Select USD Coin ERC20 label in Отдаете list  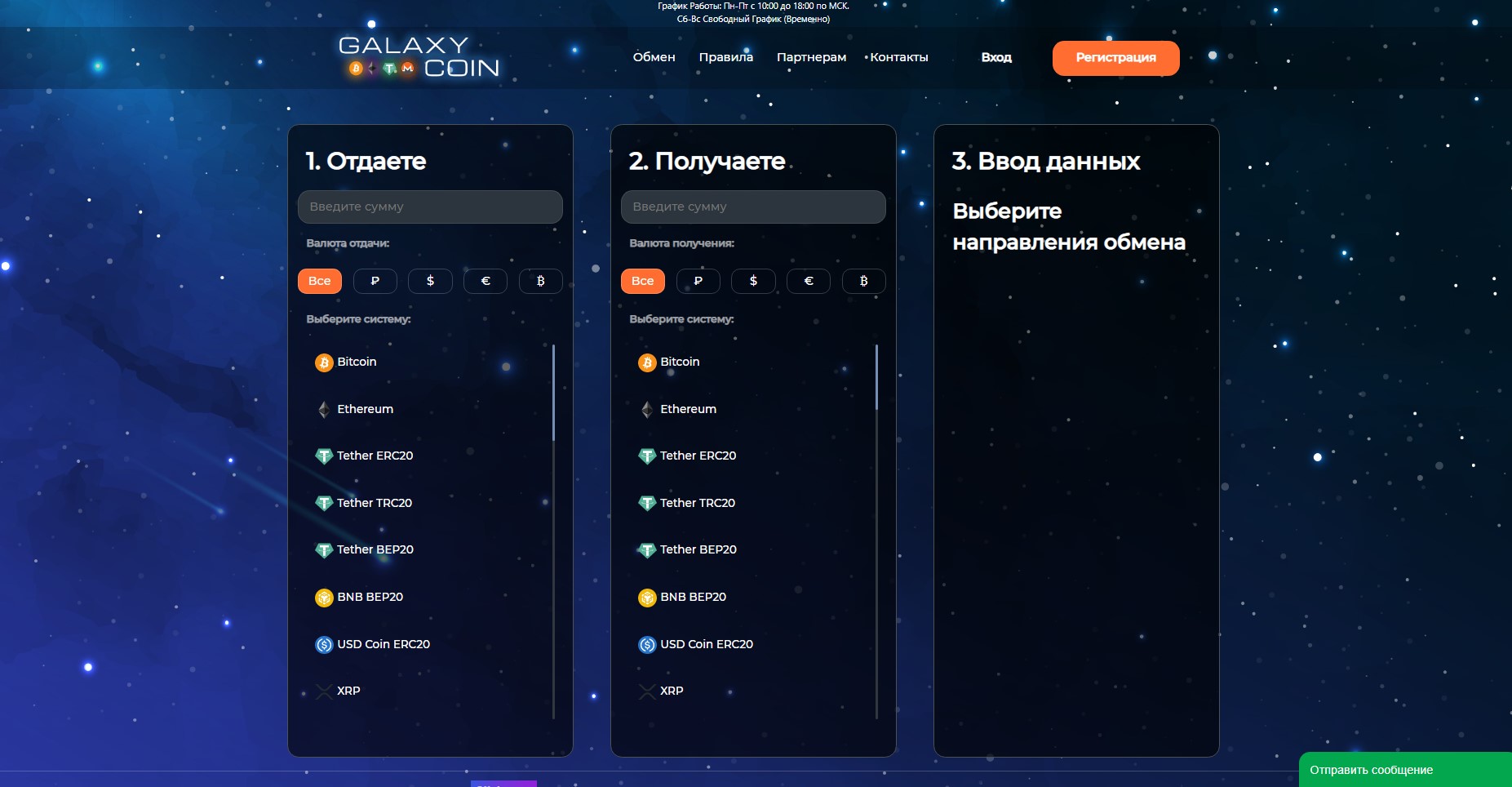click(384, 644)
